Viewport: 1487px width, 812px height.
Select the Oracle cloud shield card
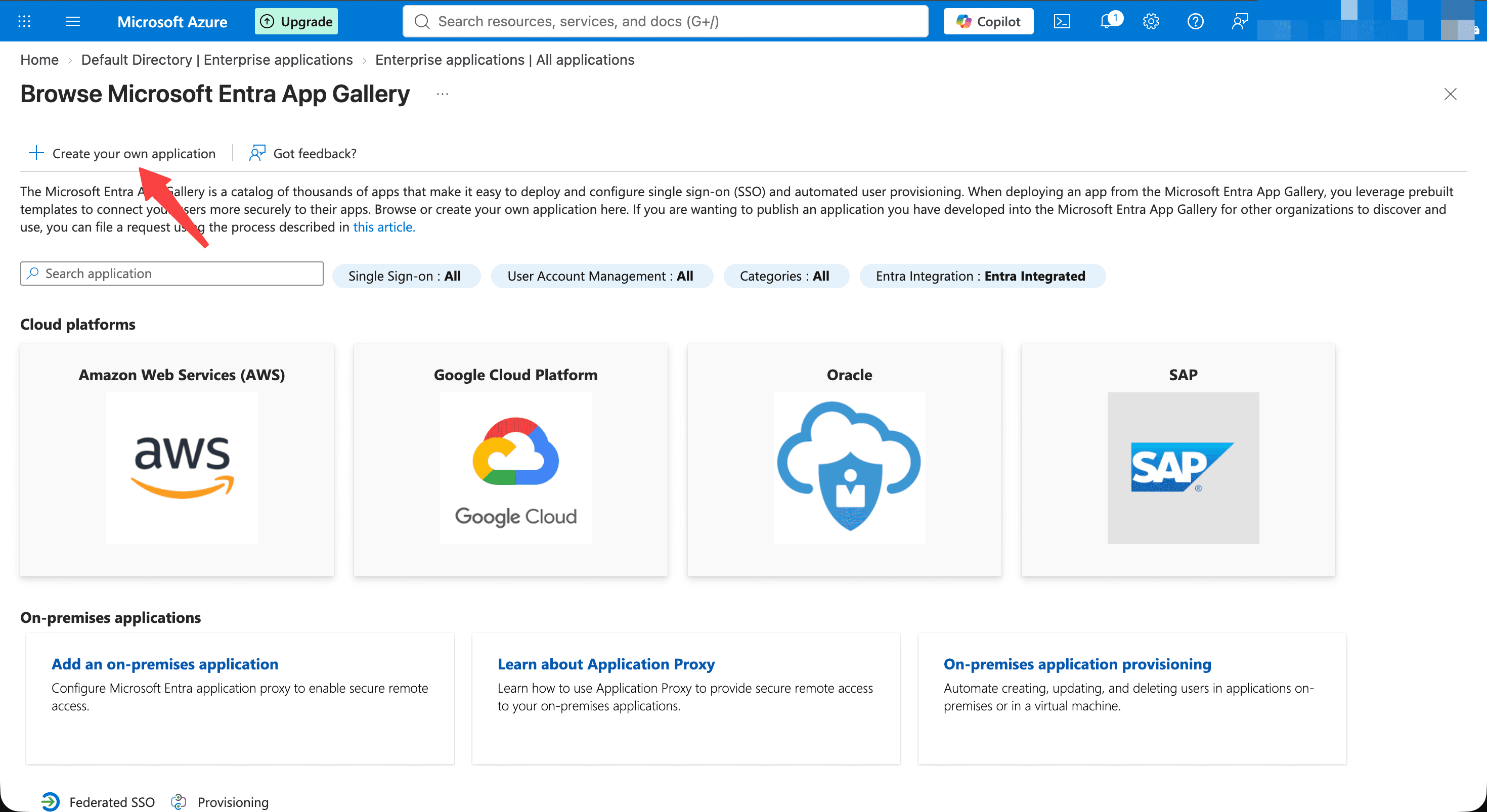click(845, 460)
